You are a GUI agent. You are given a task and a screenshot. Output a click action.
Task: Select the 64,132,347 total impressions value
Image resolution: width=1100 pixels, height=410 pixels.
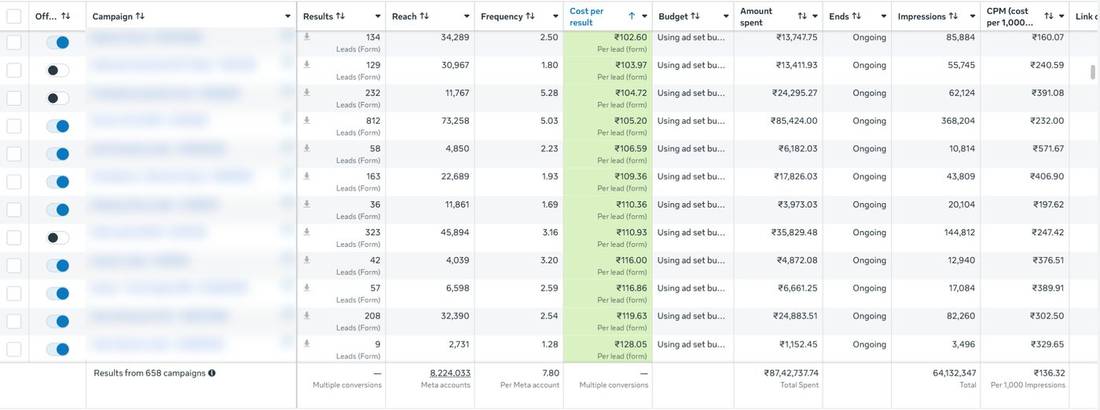[x=954, y=373]
